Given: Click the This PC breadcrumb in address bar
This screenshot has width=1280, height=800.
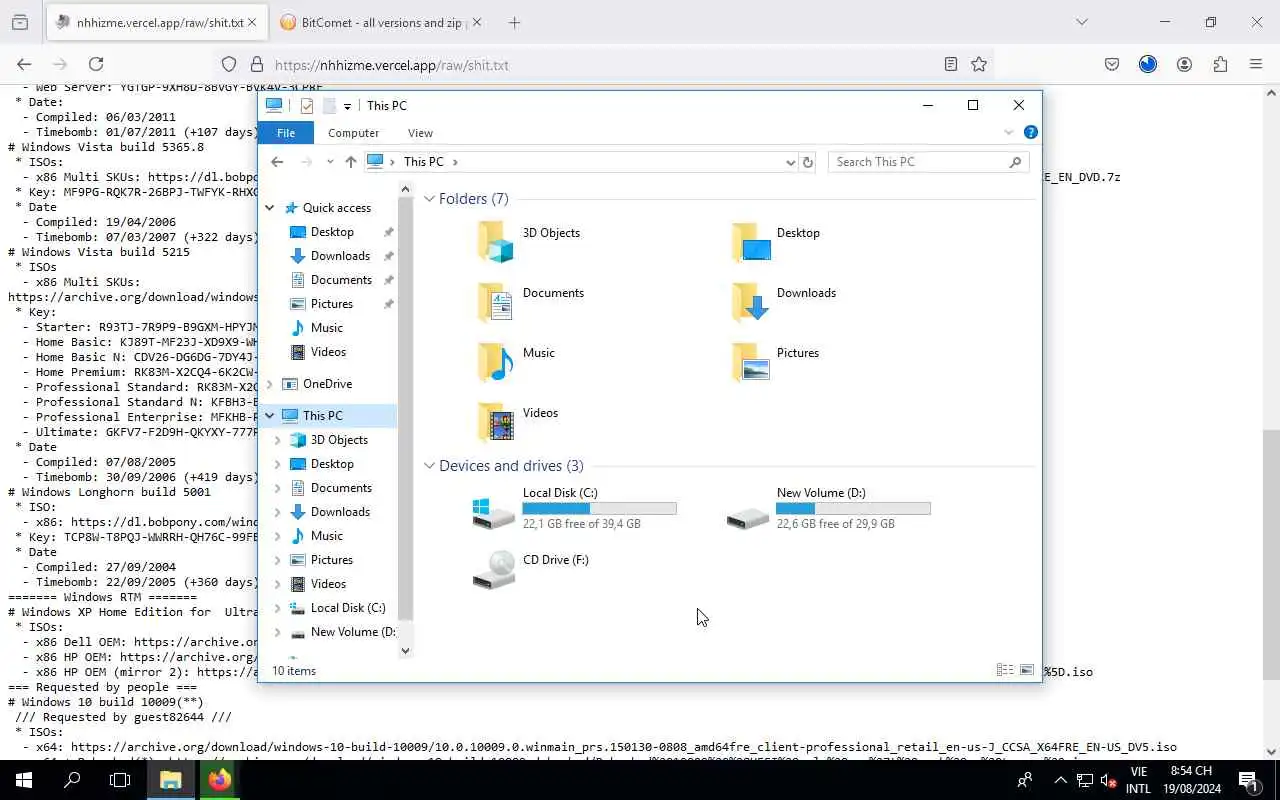Looking at the screenshot, I should click(x=423, y=162).
